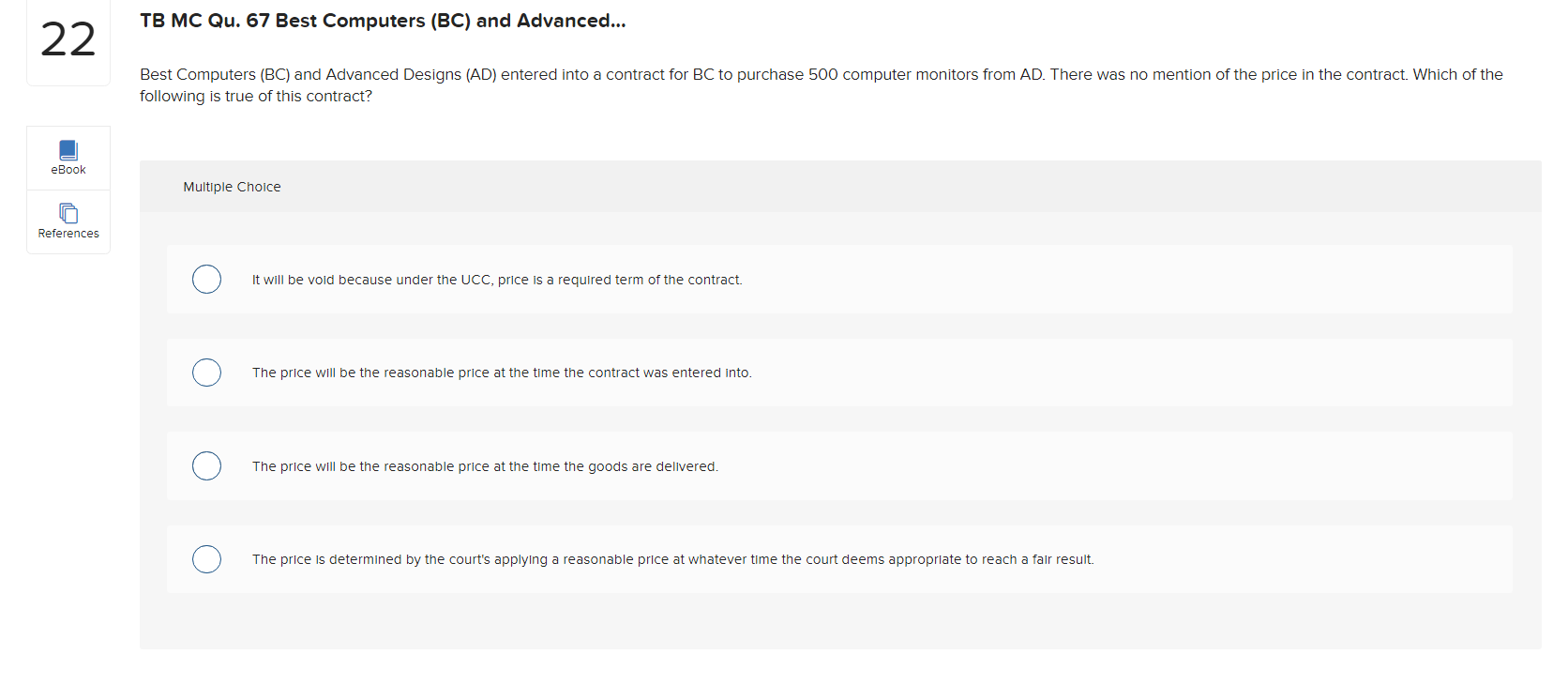The image size is (1568, 685).
Task: Click the third answer choice text
Action: coord(485,465)
